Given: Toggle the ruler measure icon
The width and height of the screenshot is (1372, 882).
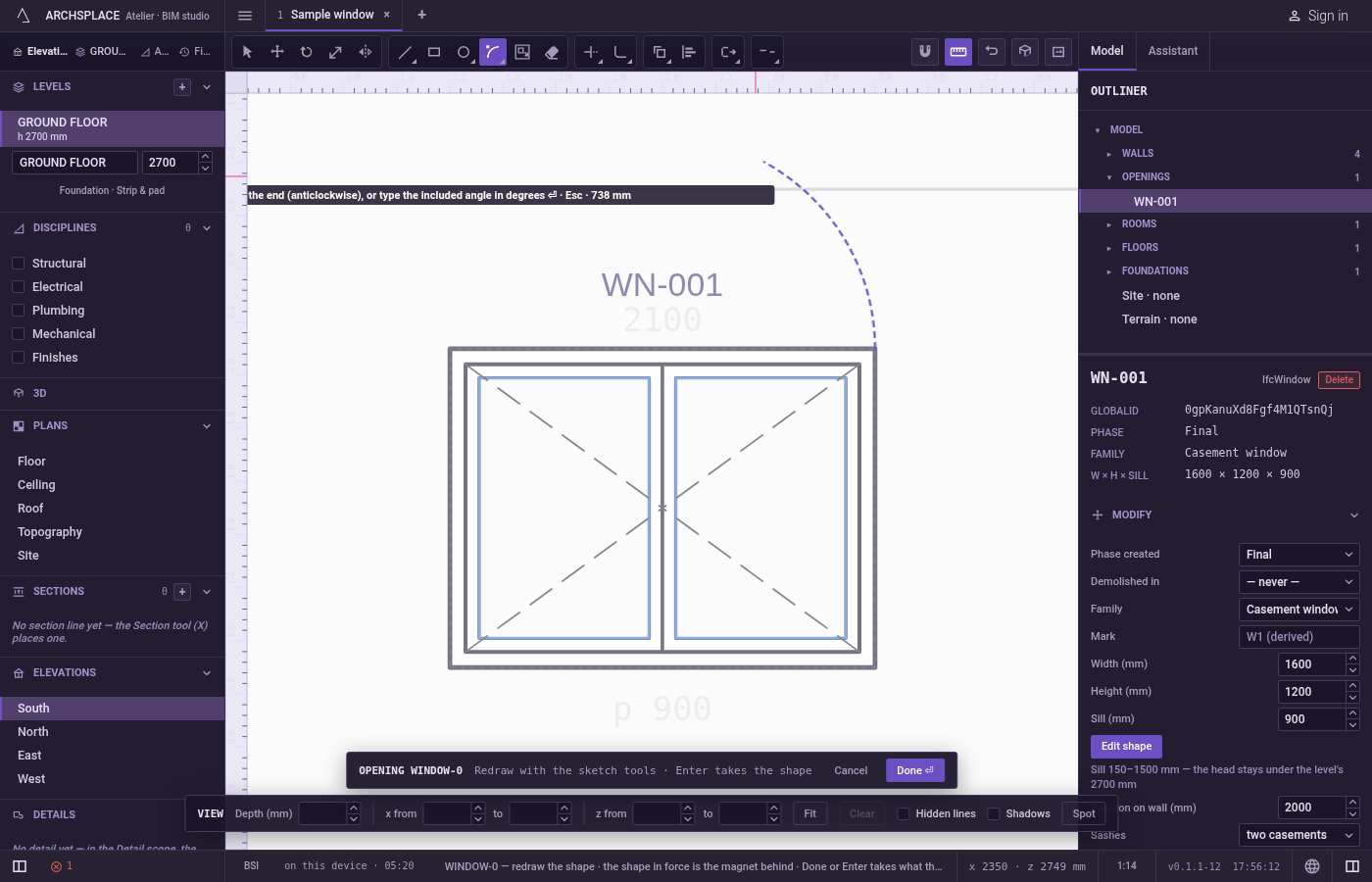Looking at the screenshot, I should 958,52.
